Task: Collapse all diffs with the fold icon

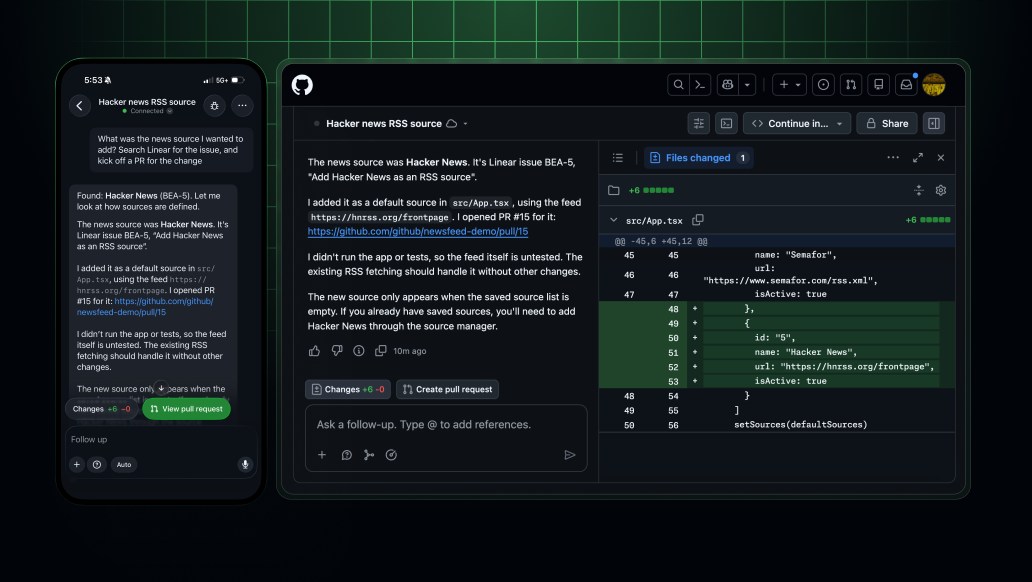Action: point(919,190)
